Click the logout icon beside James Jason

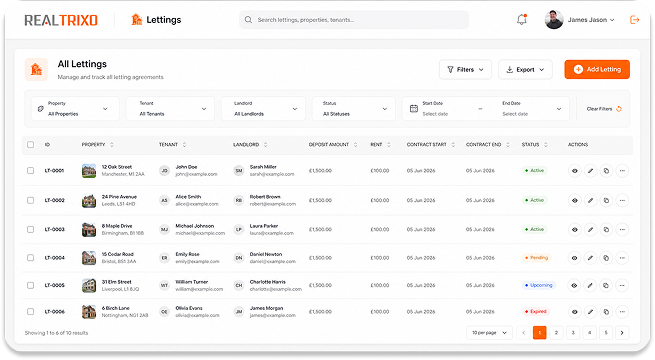634,20
